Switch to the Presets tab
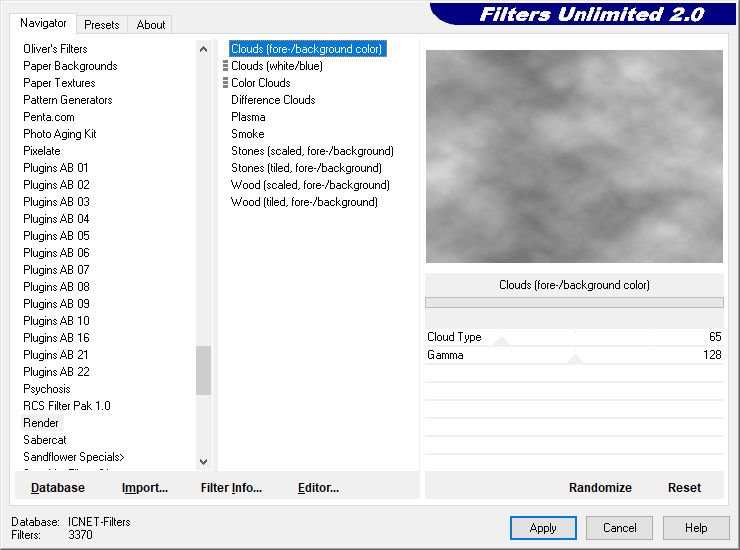This screenshot has height=550, width=740. point(101,25)
